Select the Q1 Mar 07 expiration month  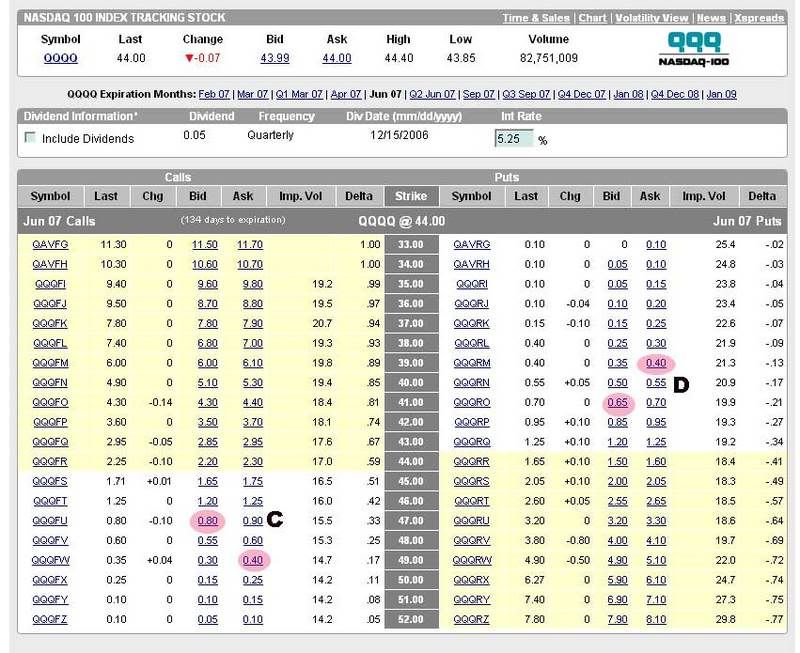(x=299, y=94)
